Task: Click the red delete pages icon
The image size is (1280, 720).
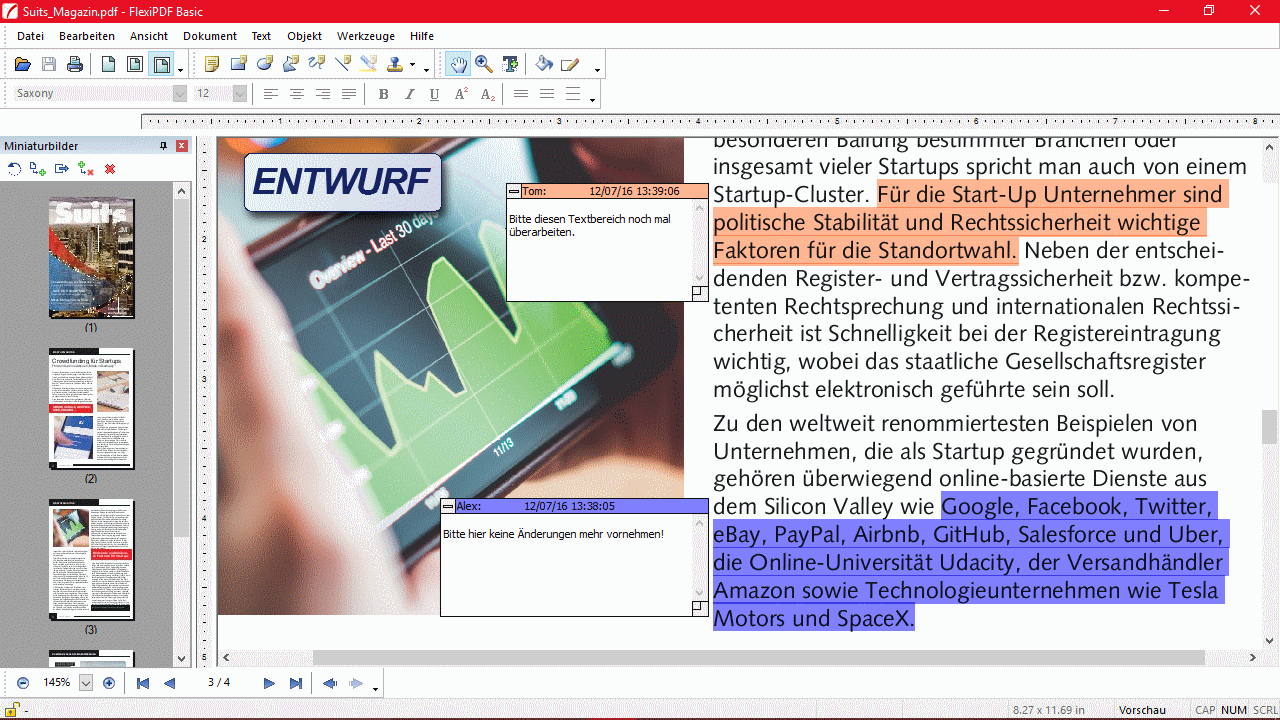Action: [110, 169]
